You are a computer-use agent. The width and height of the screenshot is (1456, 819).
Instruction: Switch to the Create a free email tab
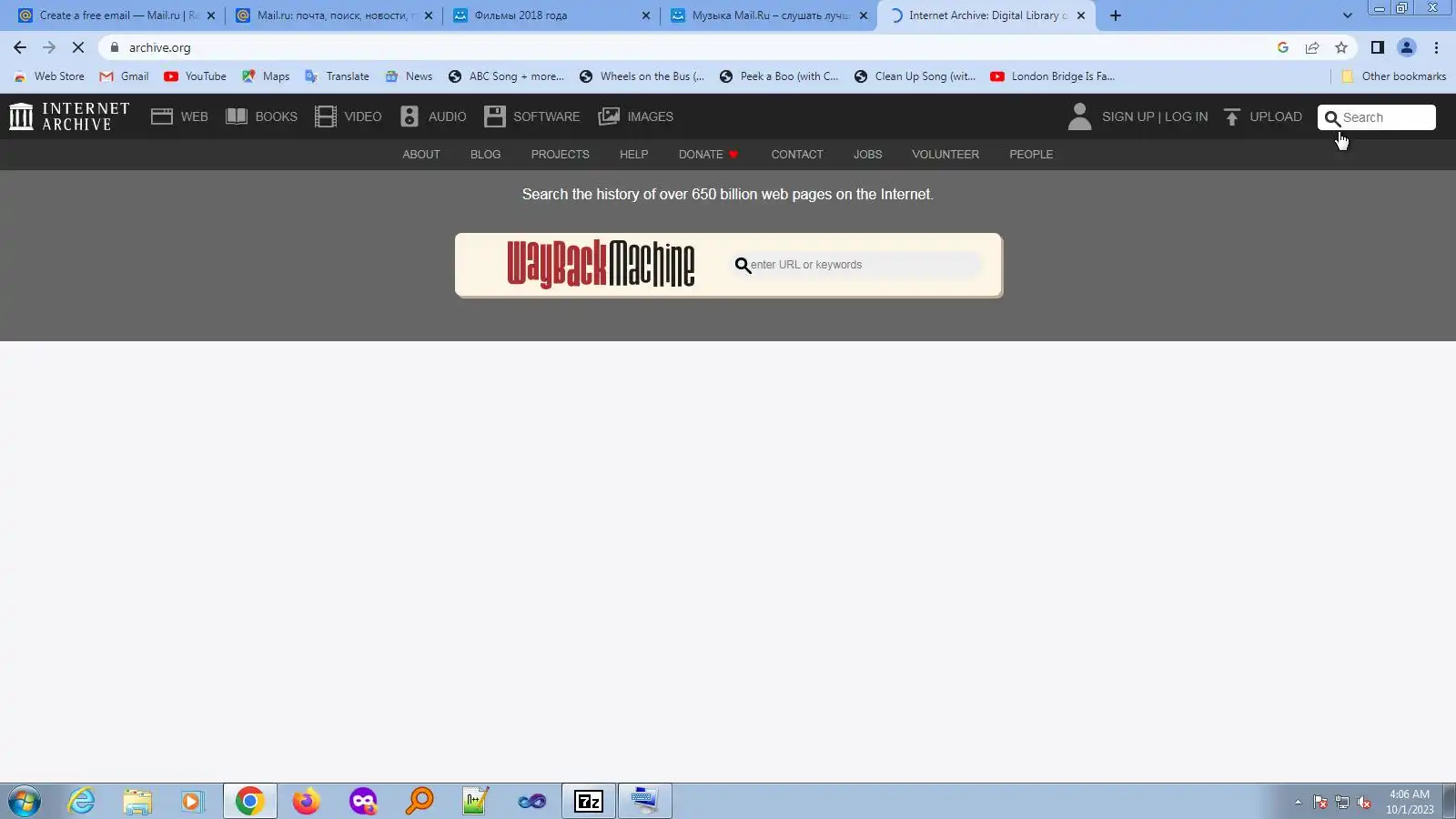116,15
